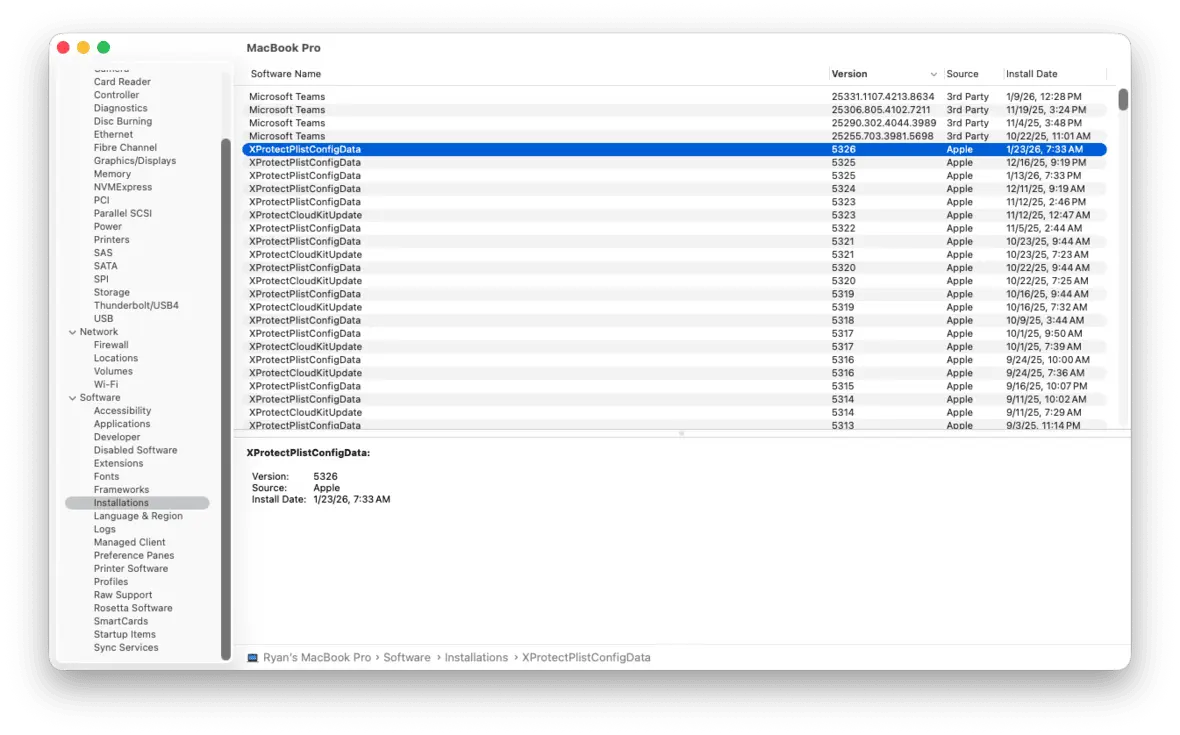Collapse the Network section in the sidebar

click(71, 331)
